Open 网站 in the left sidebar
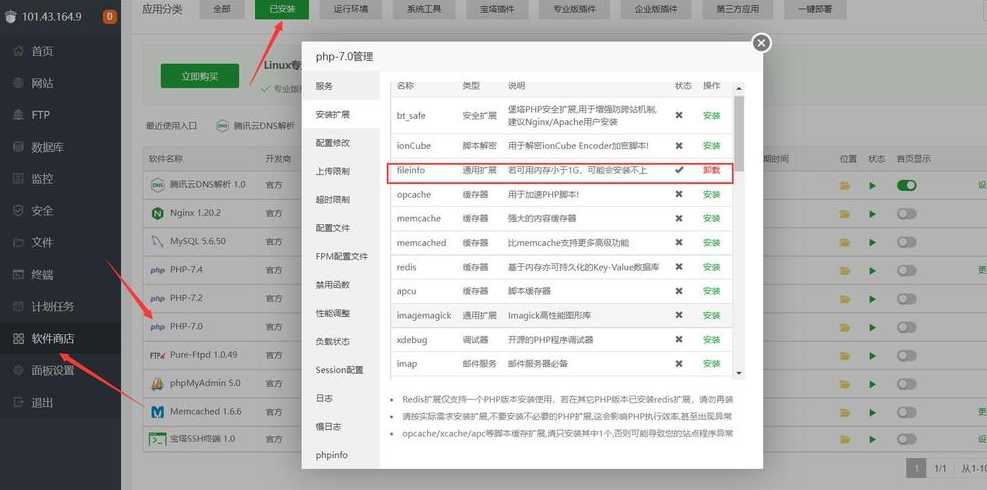 42,83
